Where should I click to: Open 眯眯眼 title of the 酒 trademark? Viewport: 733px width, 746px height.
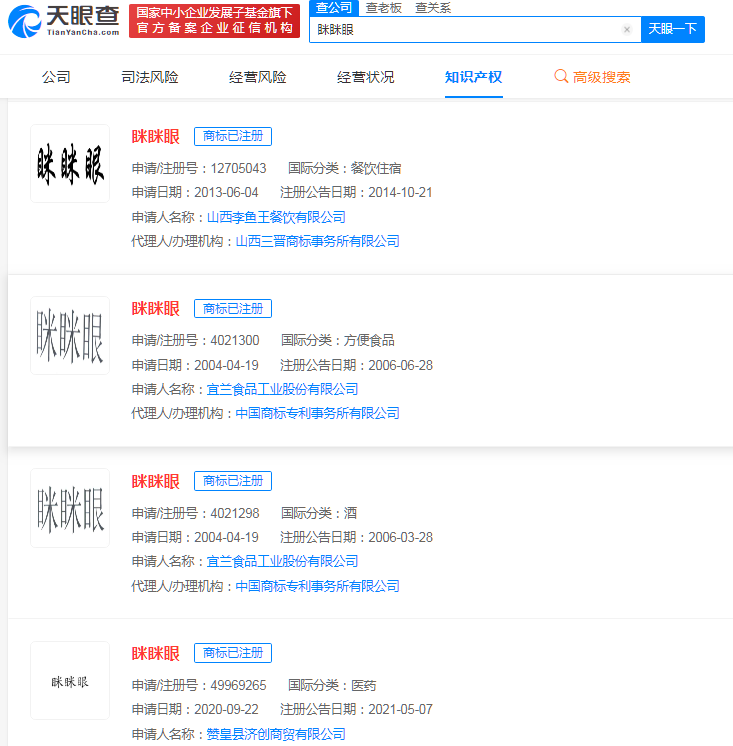[156, 481]
